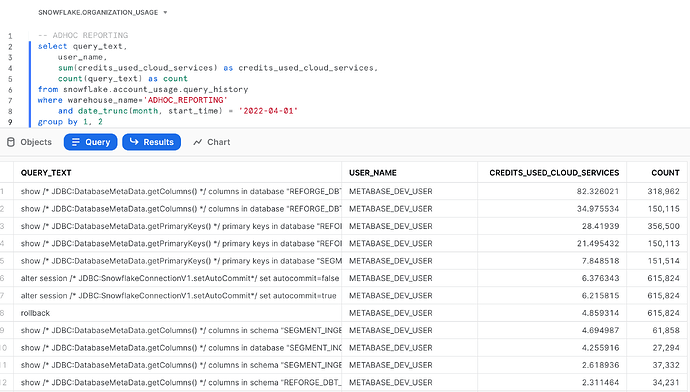Select cell with credits value 6.376343

pos(552,278)
